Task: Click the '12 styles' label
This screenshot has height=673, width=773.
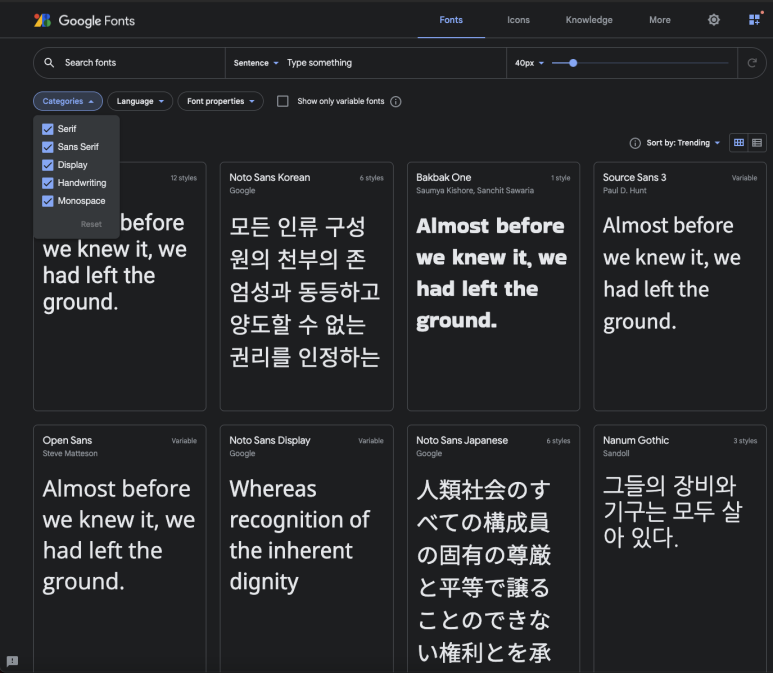Action: tap(183, 178)
